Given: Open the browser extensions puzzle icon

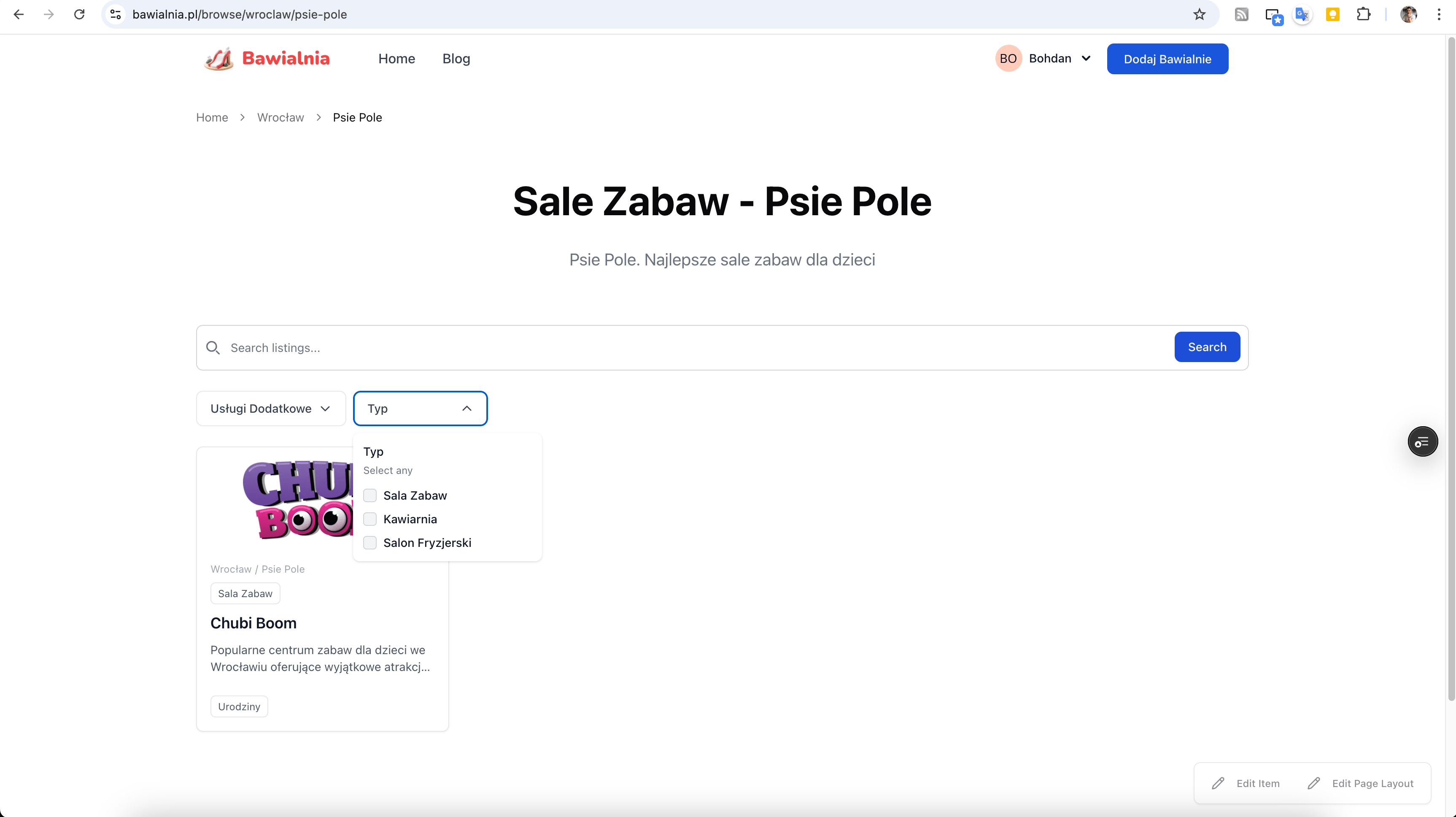Looking at the screenshot, I should [1363, 14].
